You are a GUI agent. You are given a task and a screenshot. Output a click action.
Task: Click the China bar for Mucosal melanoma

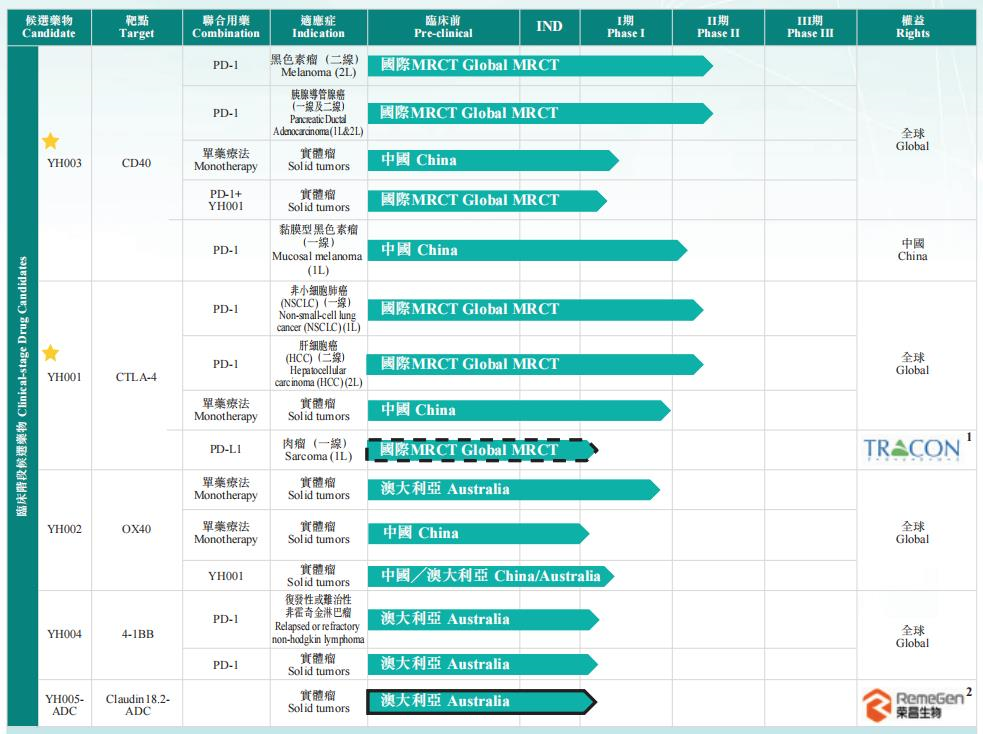point(525,250)
